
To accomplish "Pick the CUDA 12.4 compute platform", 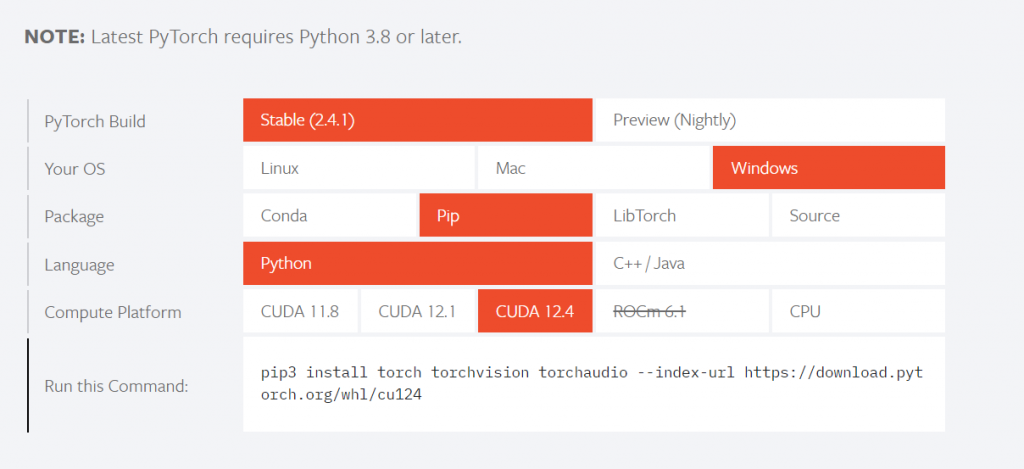I will point(535,311).
